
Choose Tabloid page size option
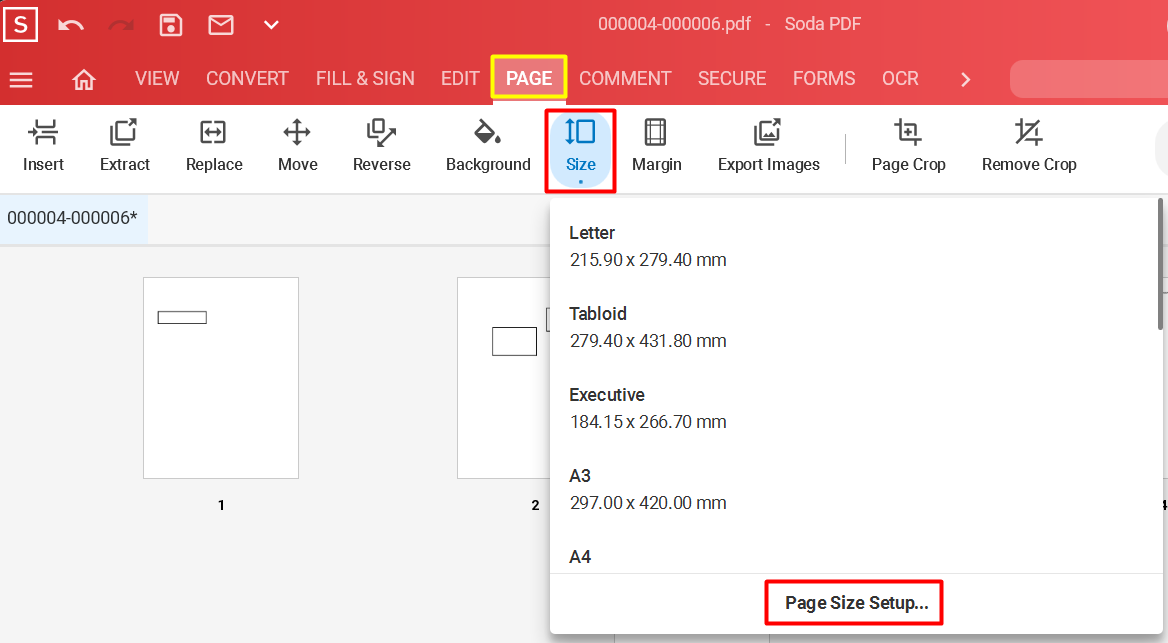[x=648, y=327]
